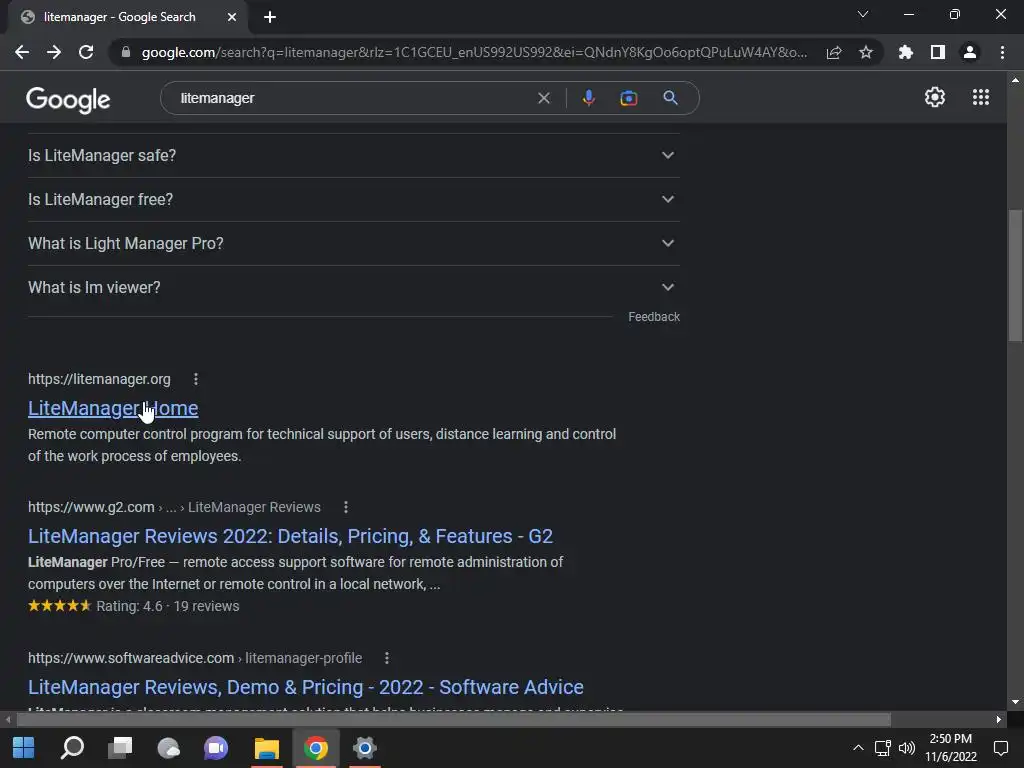Open the tab search dropdown
This screenshot has width=1024, height=768.
click(x=863, y=14)
